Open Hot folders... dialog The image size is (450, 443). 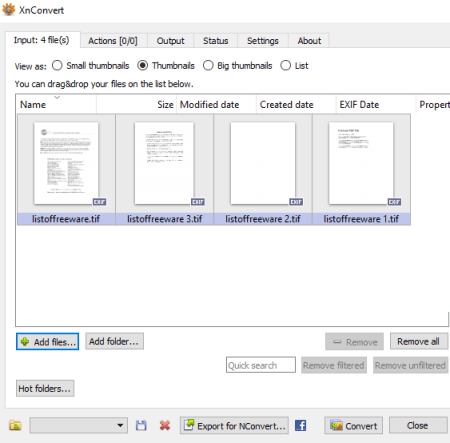click(x=45, y=389)
